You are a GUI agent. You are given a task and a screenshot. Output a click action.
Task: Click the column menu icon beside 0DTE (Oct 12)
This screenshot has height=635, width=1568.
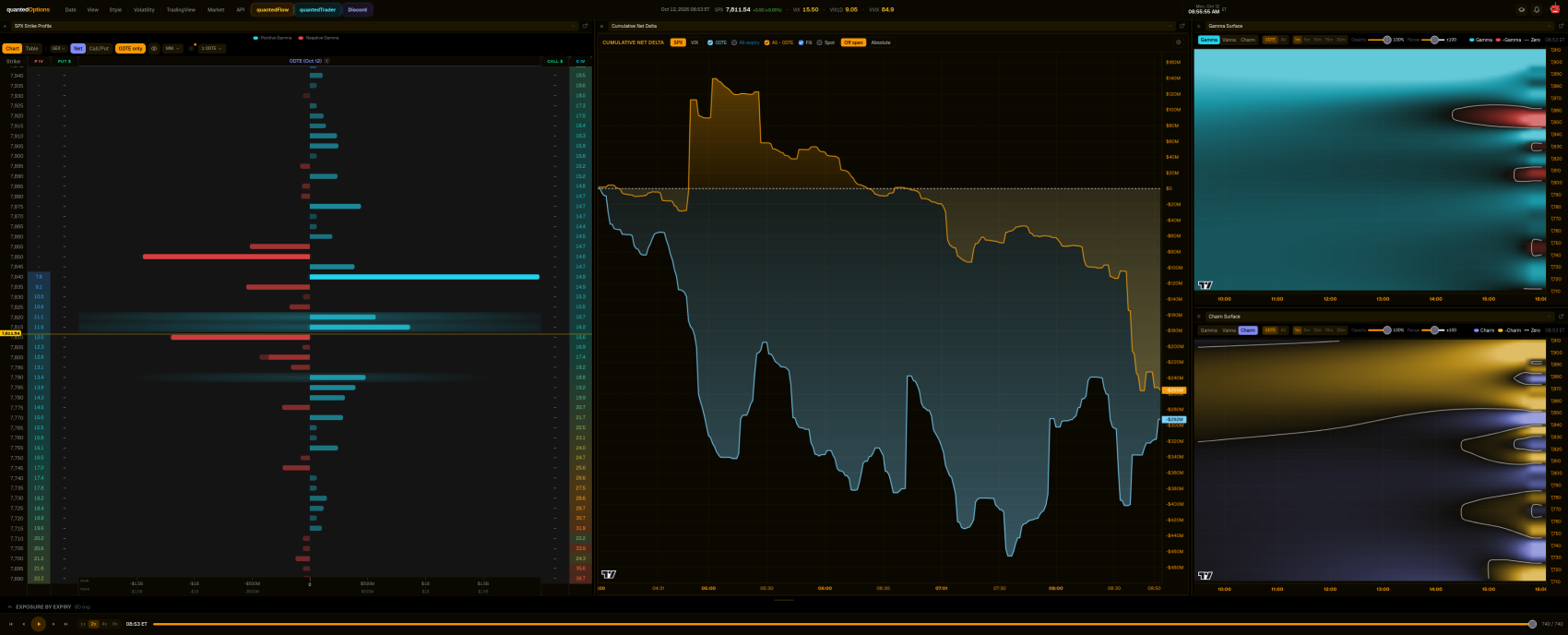pyautogui.click(x=327, y=61)
